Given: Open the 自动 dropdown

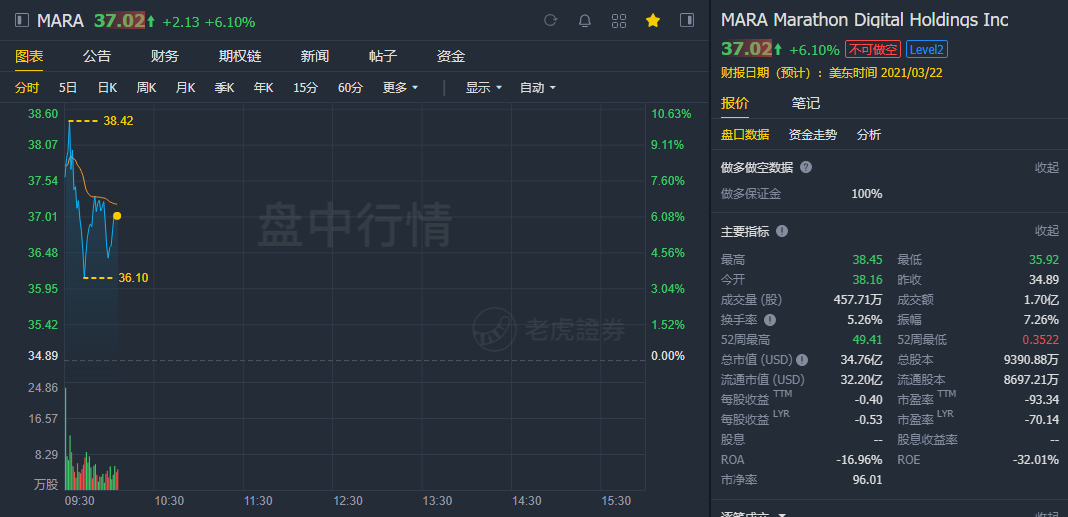Looking at the screenshot, I should tap(537, 87).
